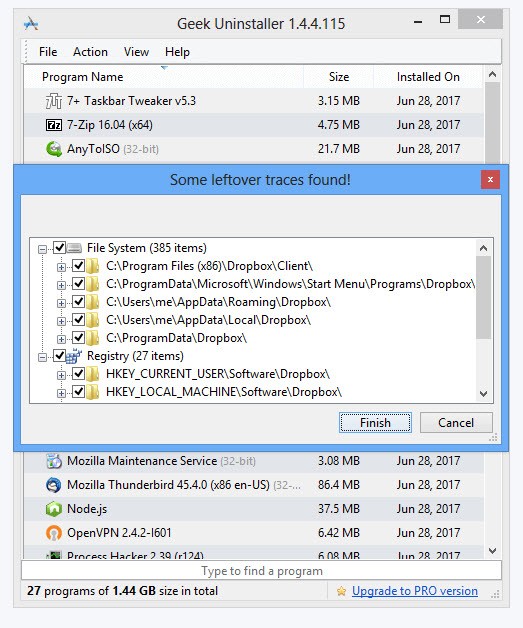Screen dimensions: 523x628
Task: Expand the C:\Program Files (x86)\Dropbox\Client\ node
Action: pyautogui.click(x=61, y=267)
